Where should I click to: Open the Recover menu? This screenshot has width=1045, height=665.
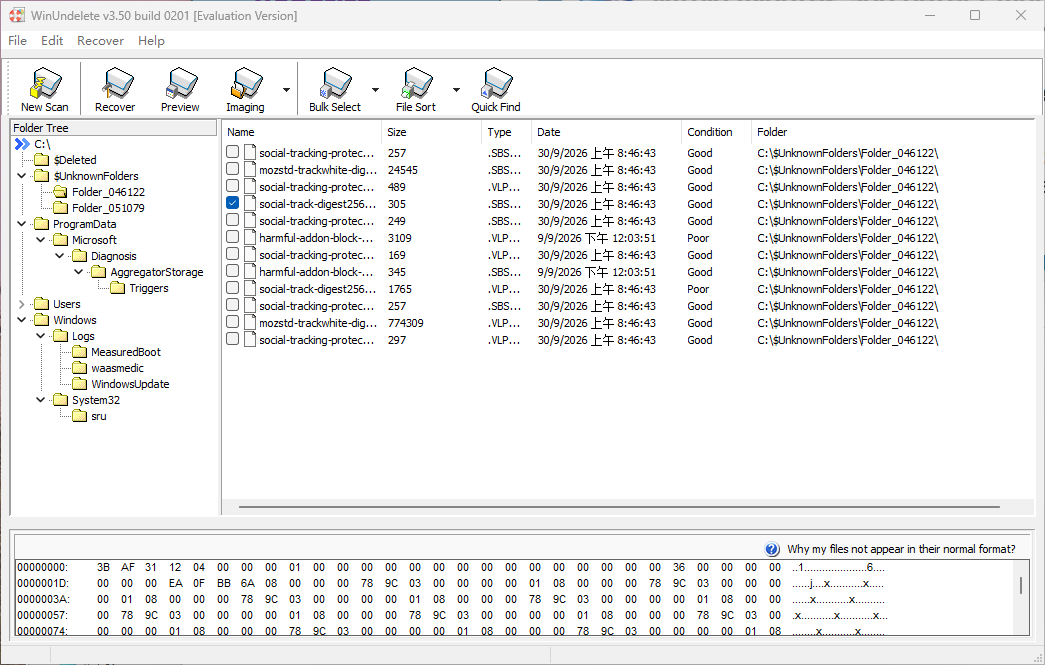[x=101, y=41]
